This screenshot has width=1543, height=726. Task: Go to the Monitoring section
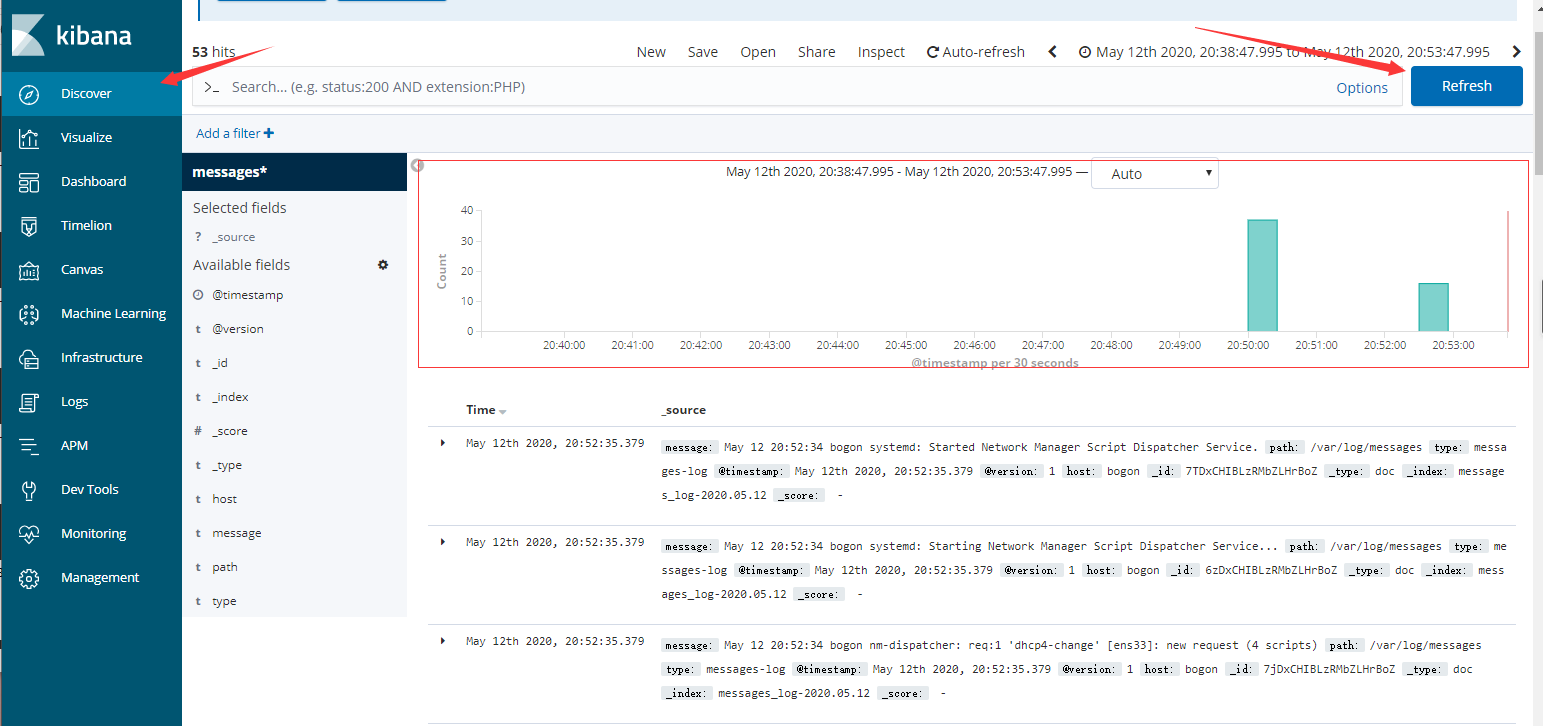tap(91, 534)
